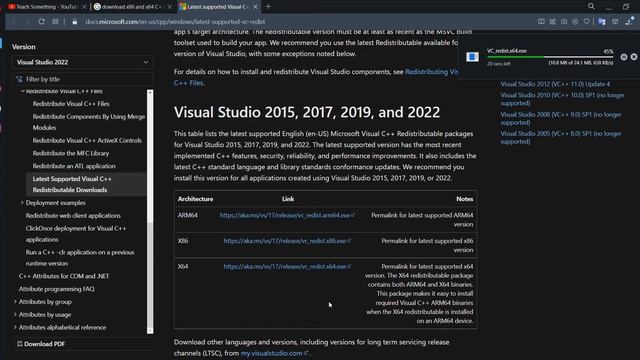Screen dimensions: 640x360
Task: Cancel the VC_redist.x64.exe download
Action: pyautogui.click(x=634, y=57)
